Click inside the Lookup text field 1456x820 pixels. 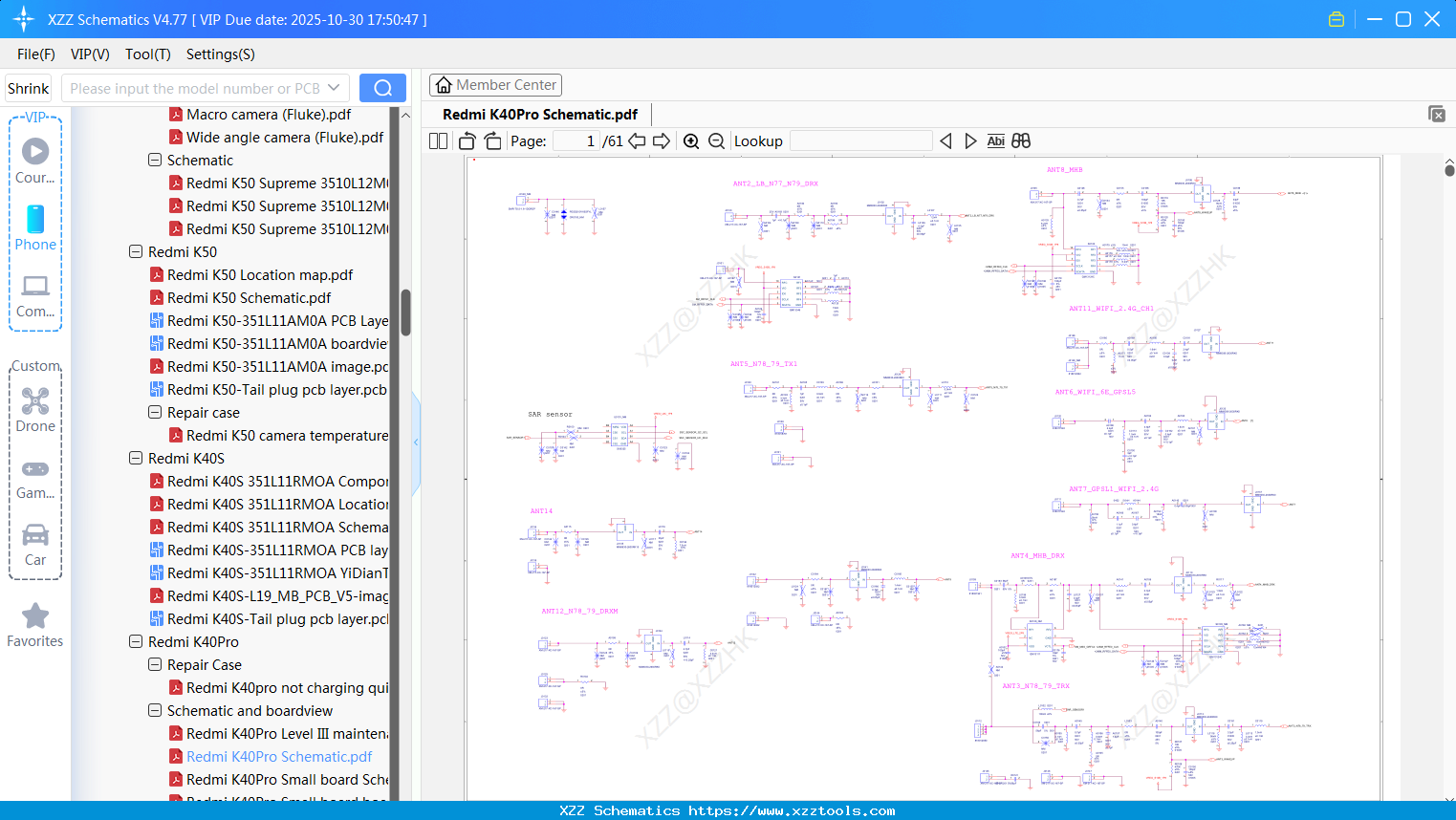tap(860, 141)
